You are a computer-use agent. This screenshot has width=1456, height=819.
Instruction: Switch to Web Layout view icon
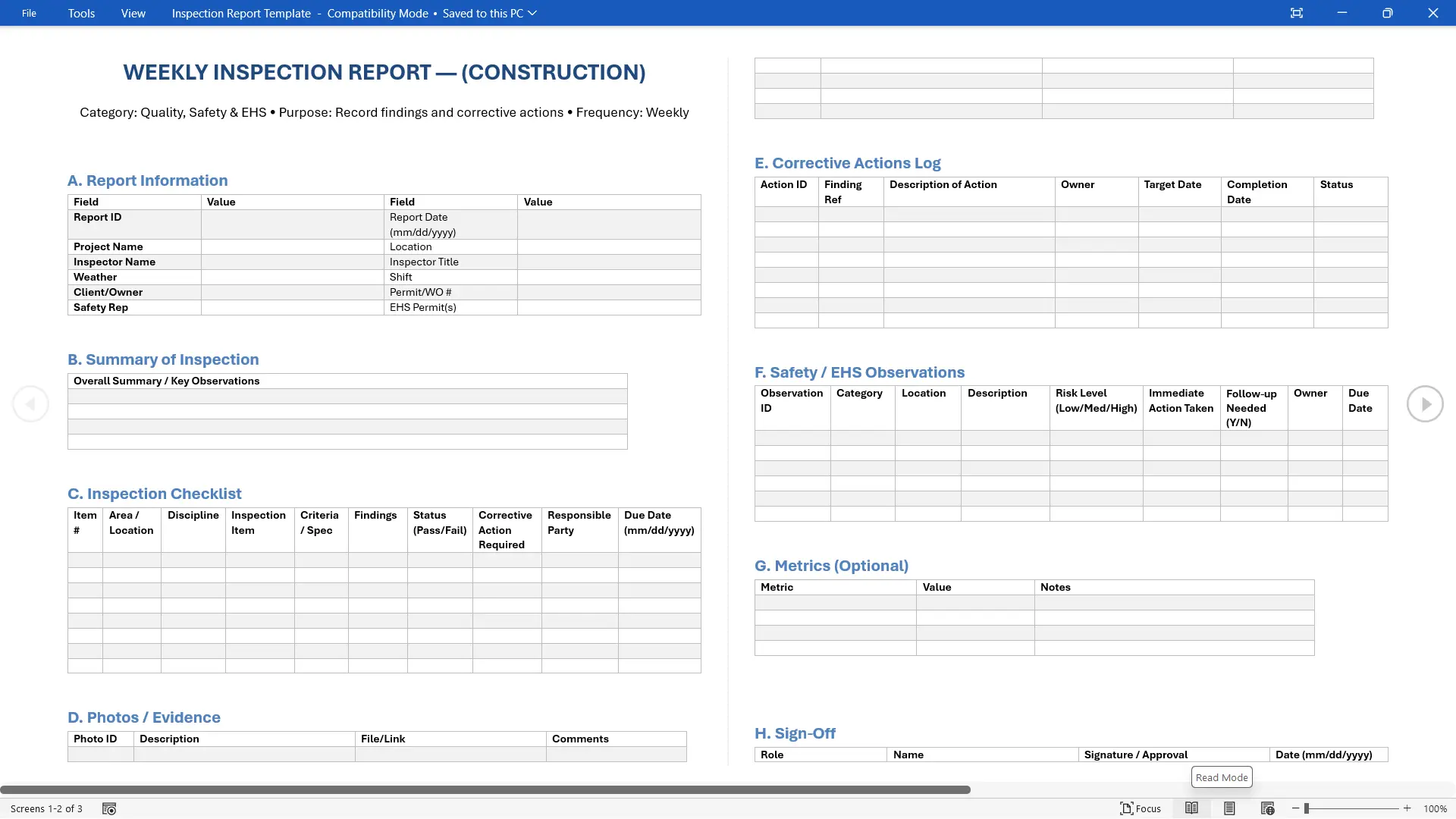coord(1267,808)
